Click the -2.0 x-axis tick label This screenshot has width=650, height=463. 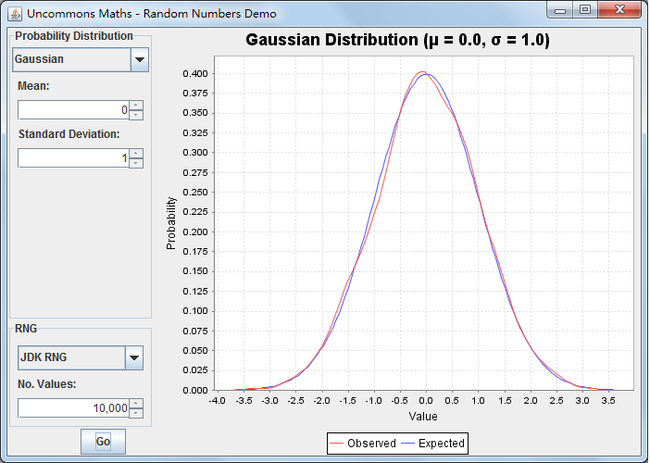tap(322, 401)
